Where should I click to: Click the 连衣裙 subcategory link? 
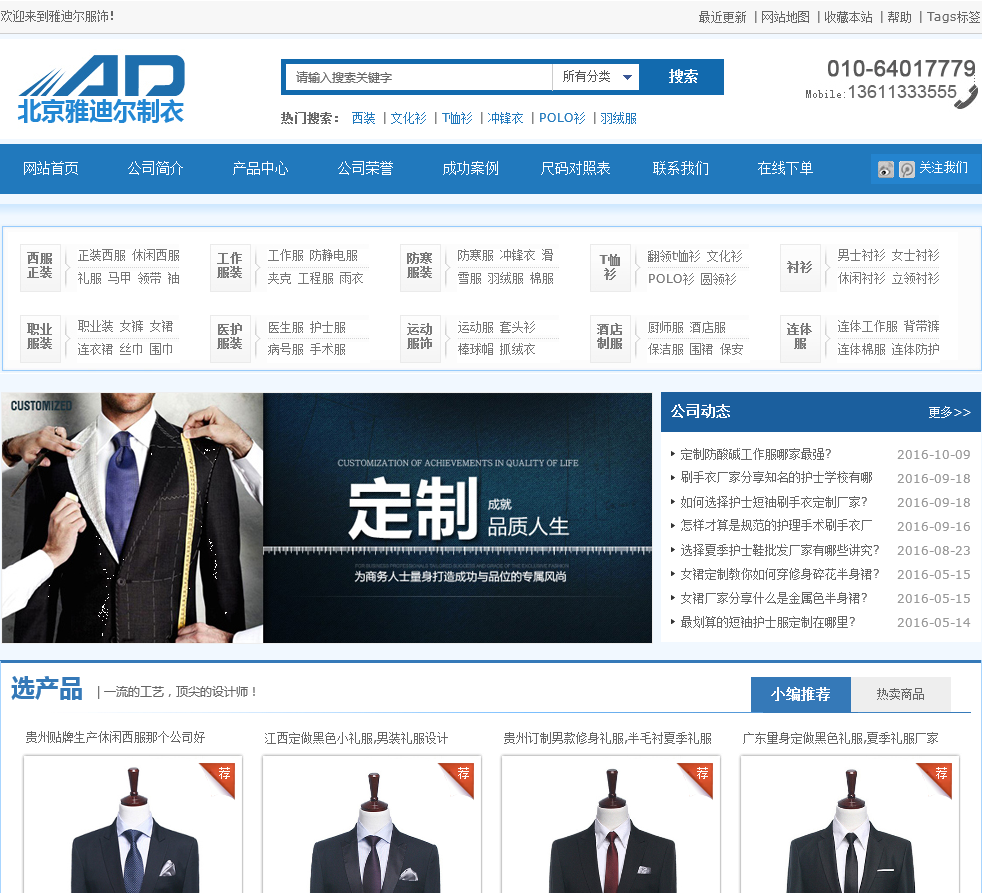click(x=95, y=349)
